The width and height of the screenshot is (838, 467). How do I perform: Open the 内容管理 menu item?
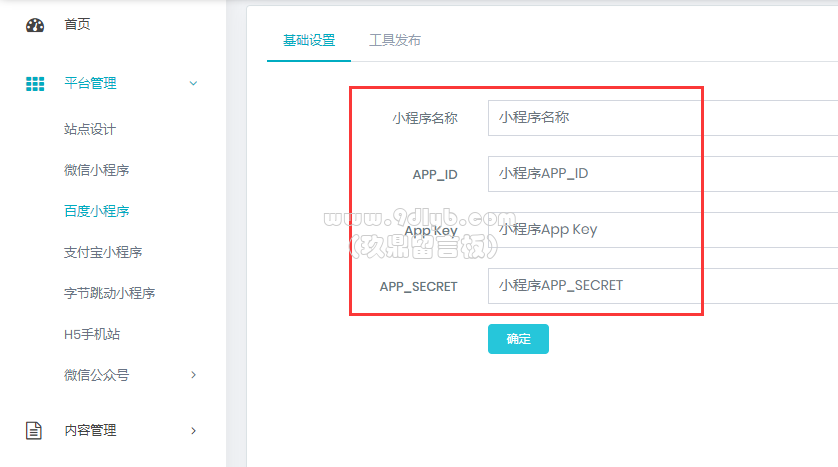pyautogui.click(x=90, y=431)
